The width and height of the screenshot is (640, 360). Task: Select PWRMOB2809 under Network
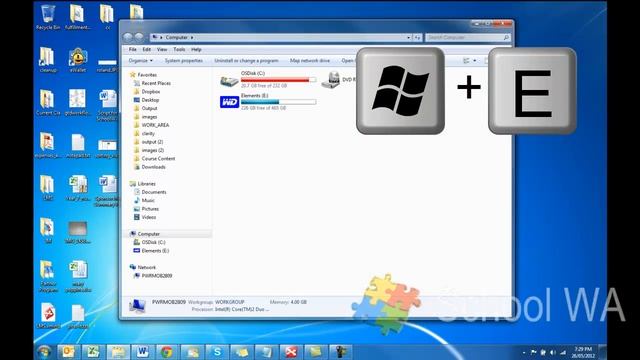click(x=157, y=276)
